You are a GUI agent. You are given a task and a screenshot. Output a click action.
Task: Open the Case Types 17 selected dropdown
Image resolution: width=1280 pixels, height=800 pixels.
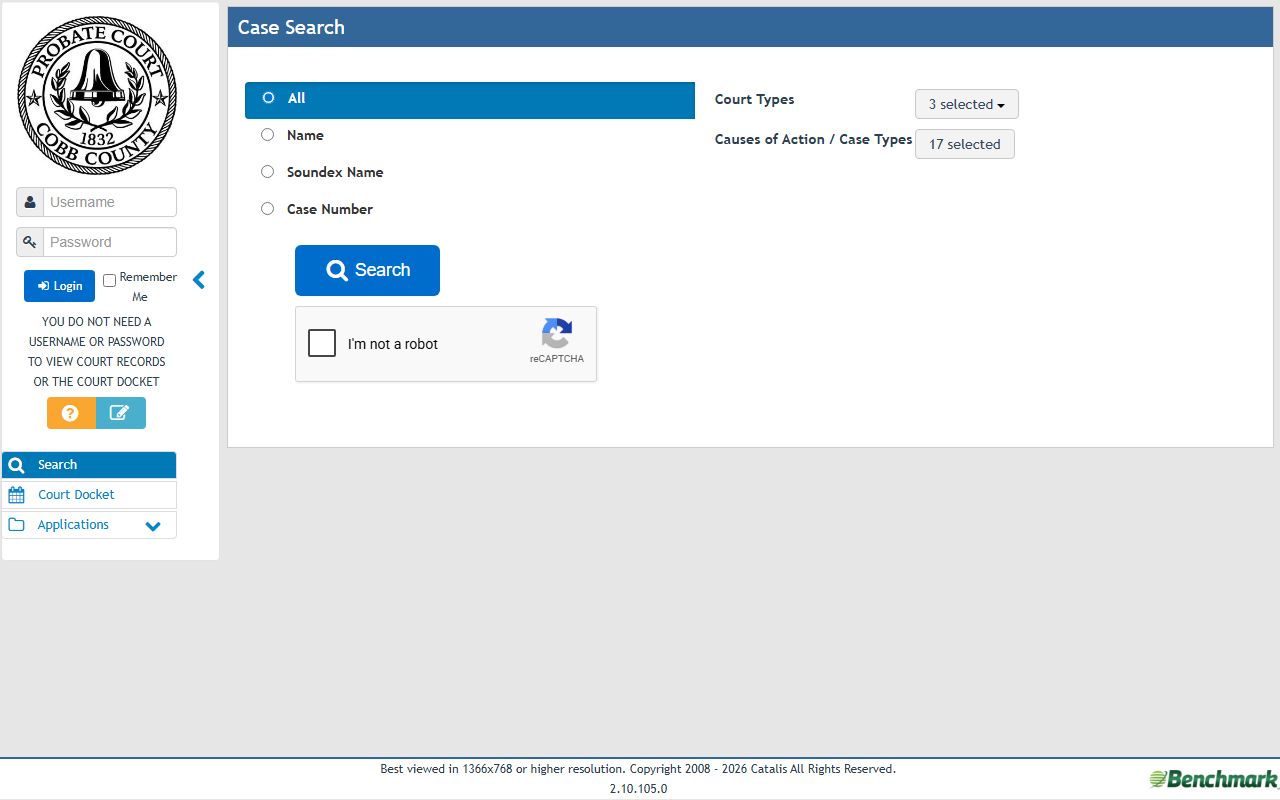click(x=965, y=144)
